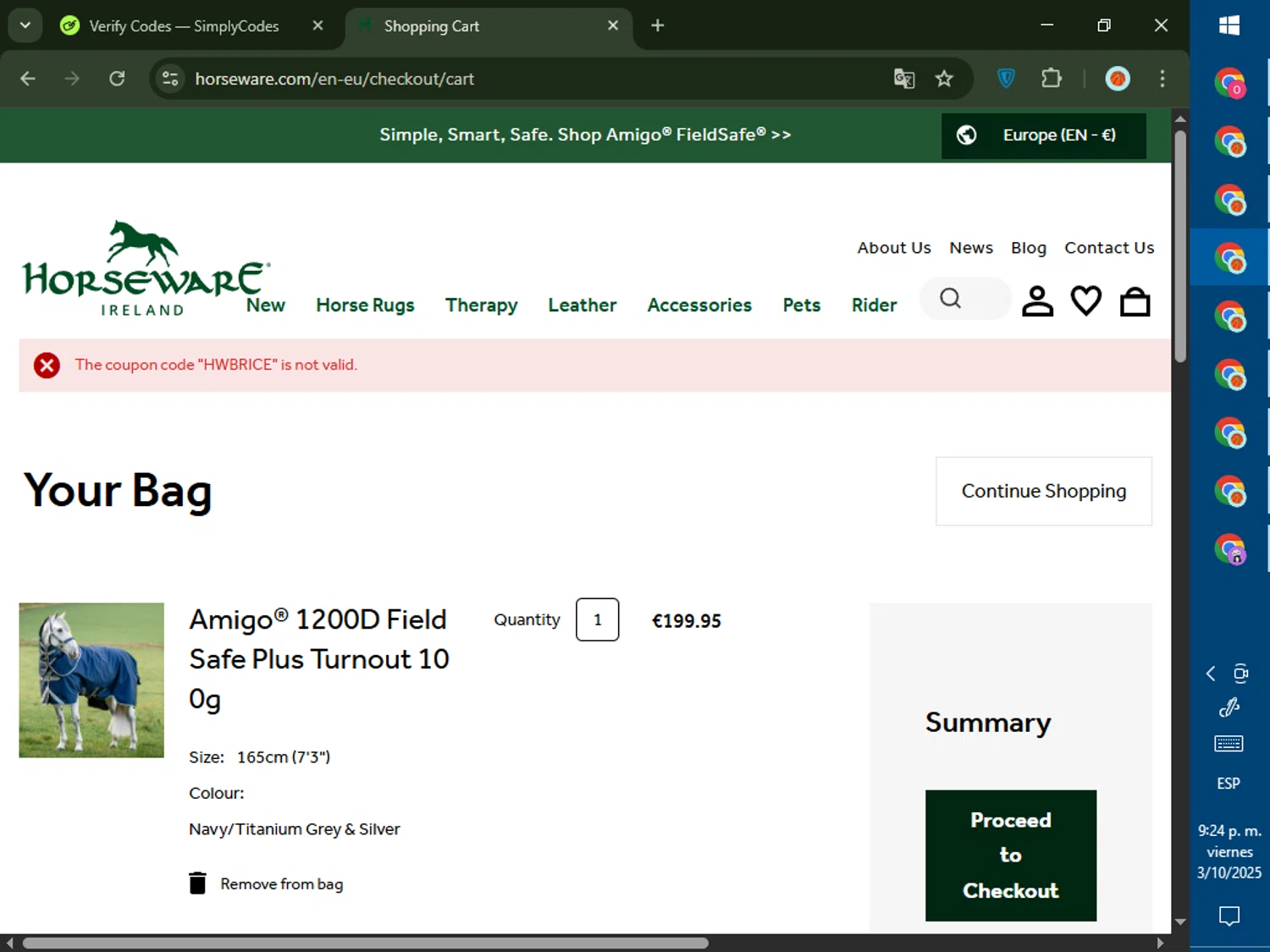Click Remove from bag link
Screen dimensions: 1270x952
(282, 883)
